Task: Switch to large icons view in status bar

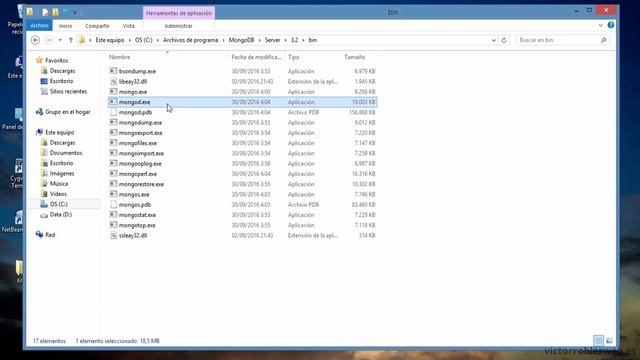Action: 609,340
